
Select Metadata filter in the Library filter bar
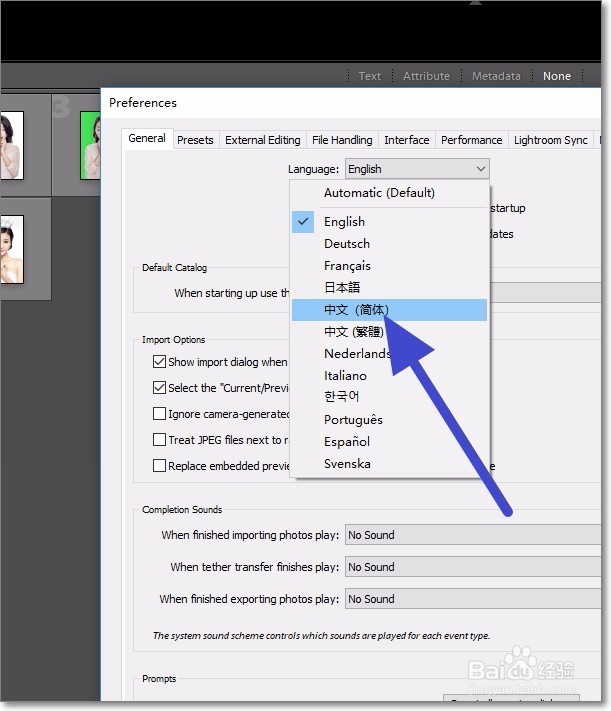pos(496,76)
